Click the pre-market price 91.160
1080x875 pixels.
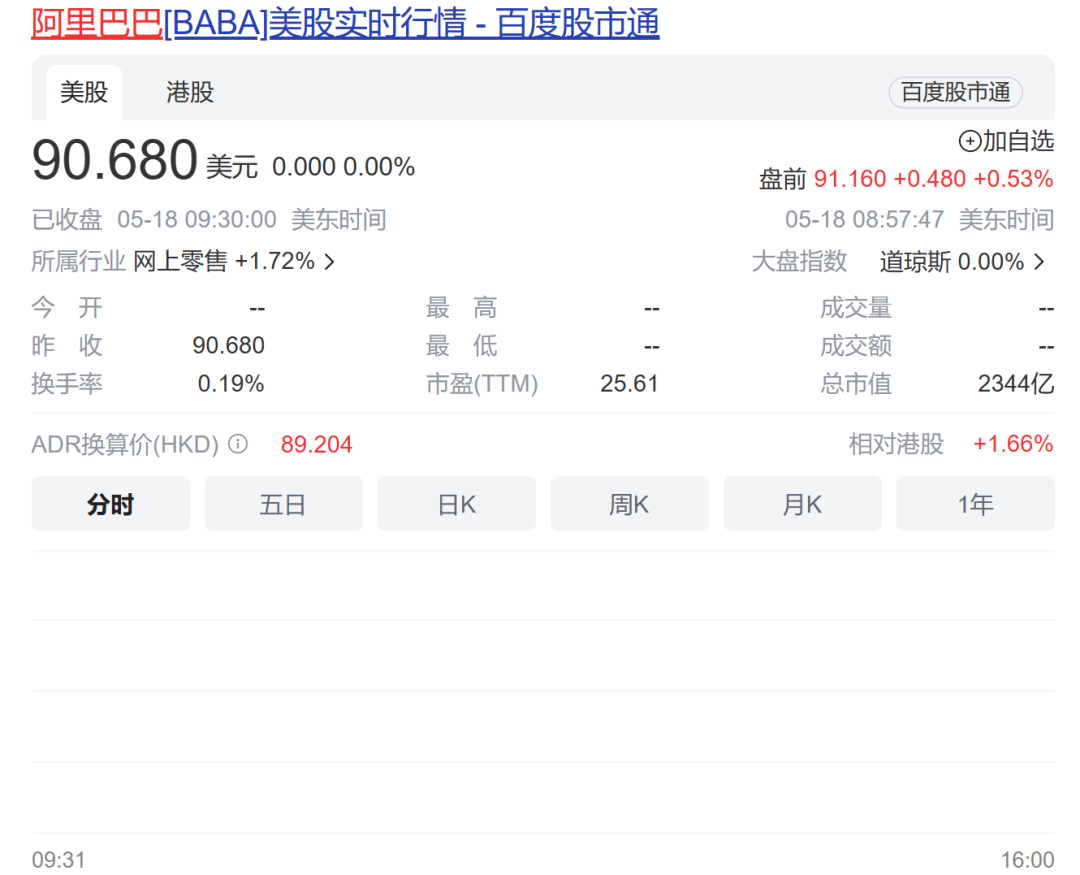pos(850,179)
